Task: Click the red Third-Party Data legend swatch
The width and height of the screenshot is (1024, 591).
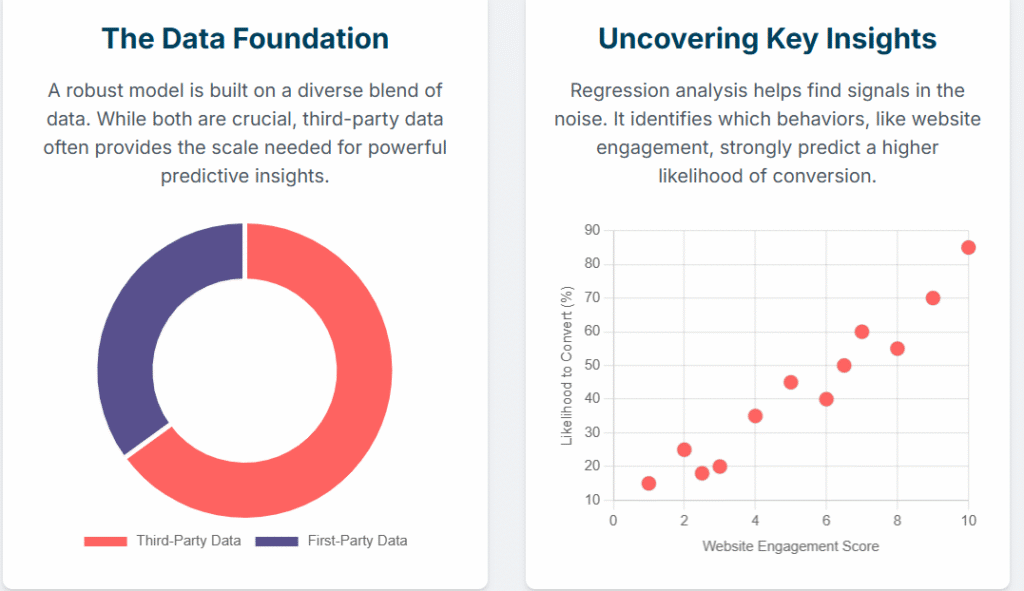Action: pyautogui.click(x=106, y=541)
